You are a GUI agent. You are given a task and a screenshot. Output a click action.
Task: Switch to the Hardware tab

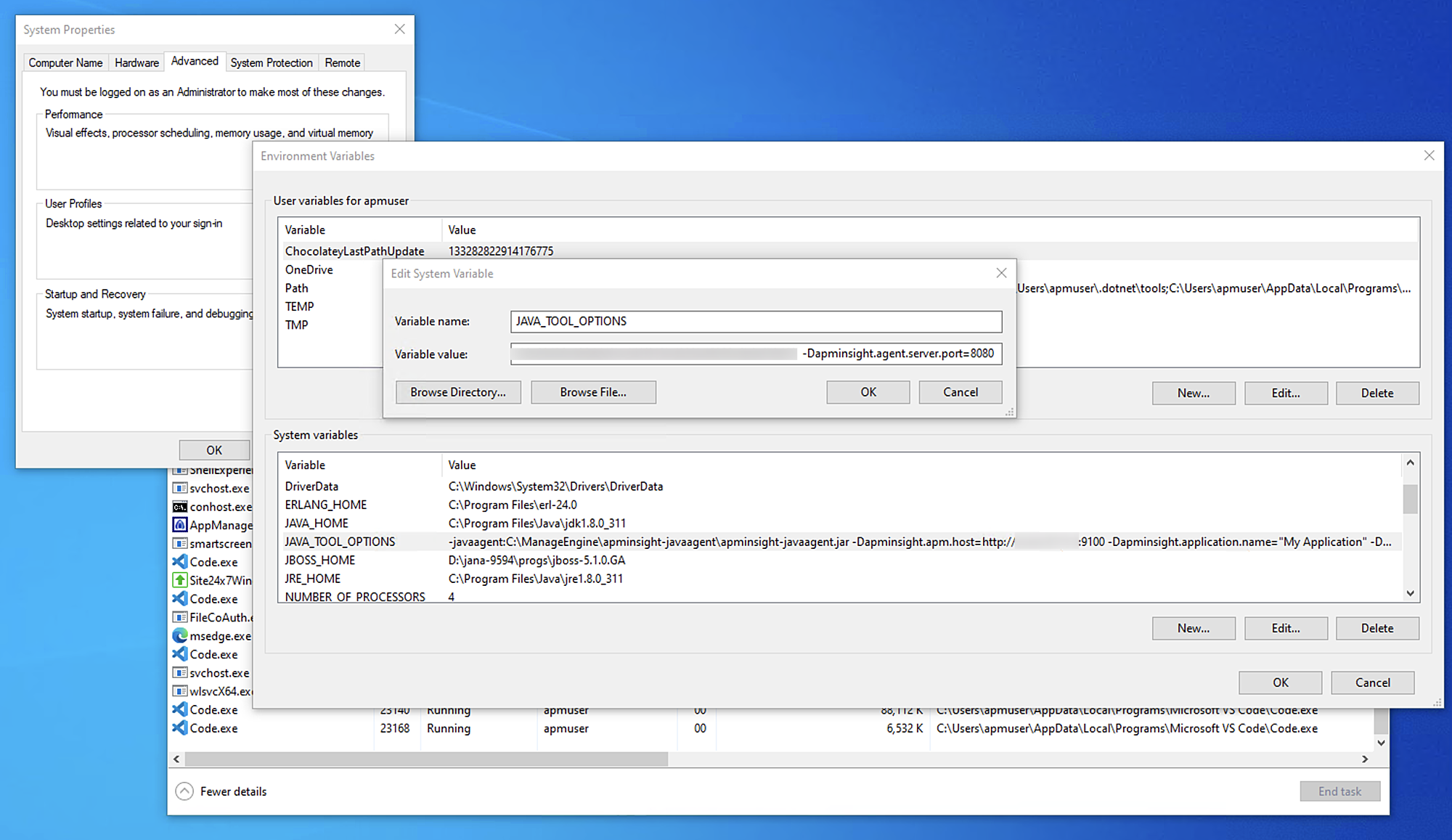coord(136,62)
